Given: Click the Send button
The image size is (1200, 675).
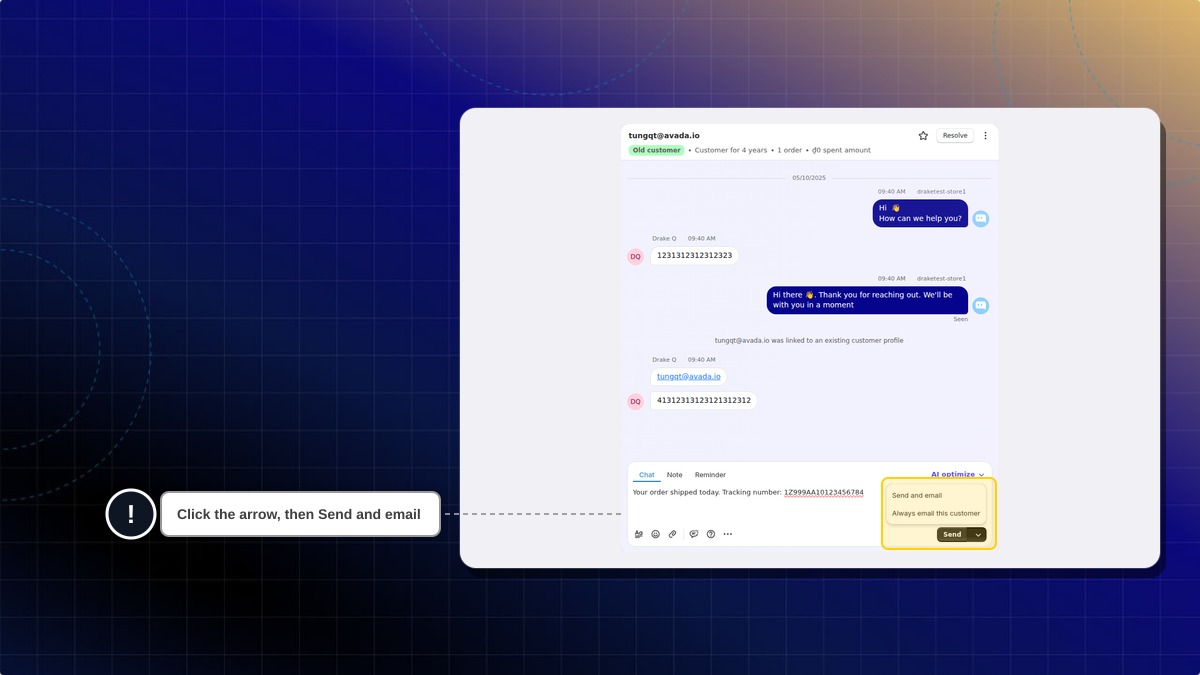Looking at the screenshot, I should coord(953,535).
